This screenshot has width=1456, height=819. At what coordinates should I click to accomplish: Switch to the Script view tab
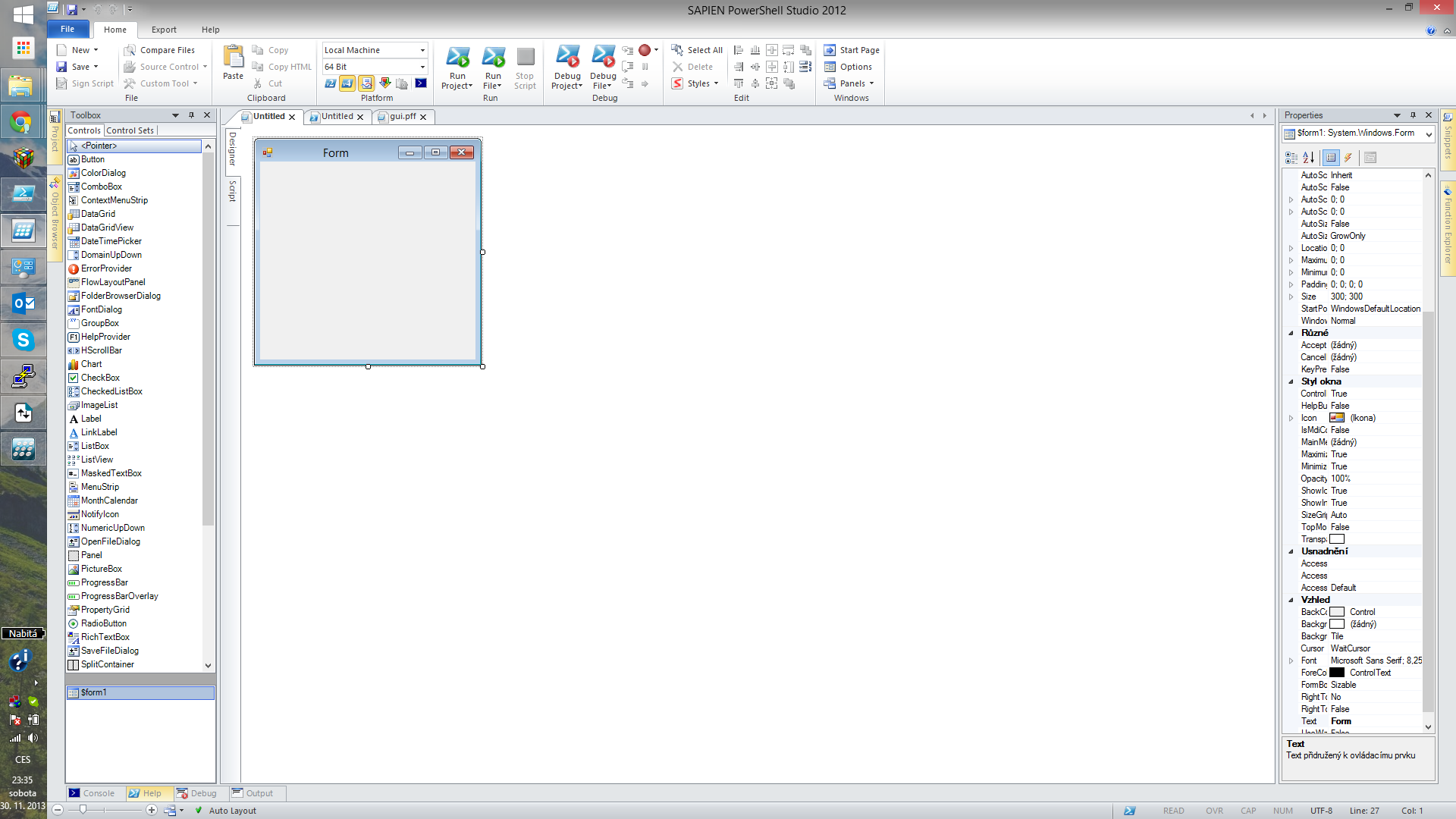[x=233, y=191]
